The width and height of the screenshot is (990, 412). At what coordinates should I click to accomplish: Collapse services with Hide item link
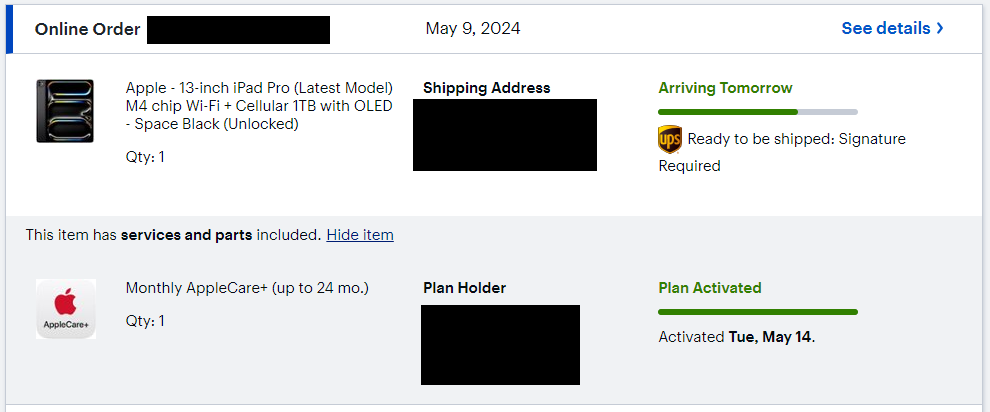coord(360,235)
